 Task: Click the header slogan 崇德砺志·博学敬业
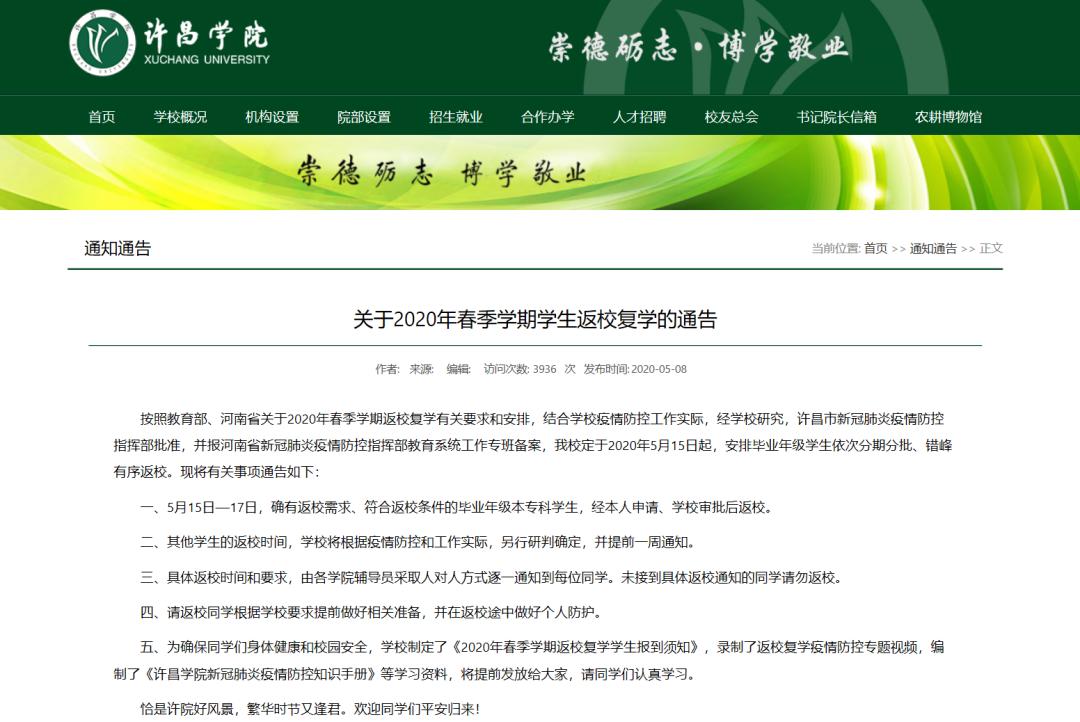[x=698, y=48]
